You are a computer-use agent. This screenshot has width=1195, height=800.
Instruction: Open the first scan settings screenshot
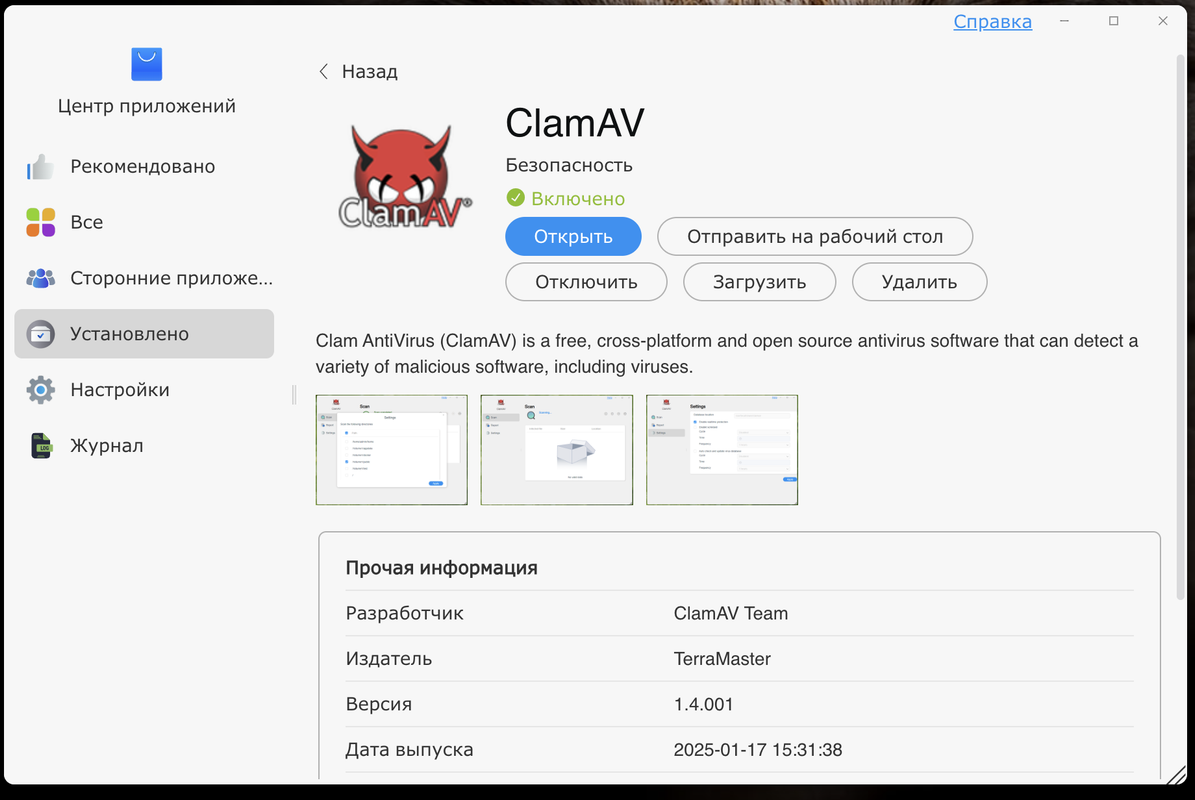point(392,450)
